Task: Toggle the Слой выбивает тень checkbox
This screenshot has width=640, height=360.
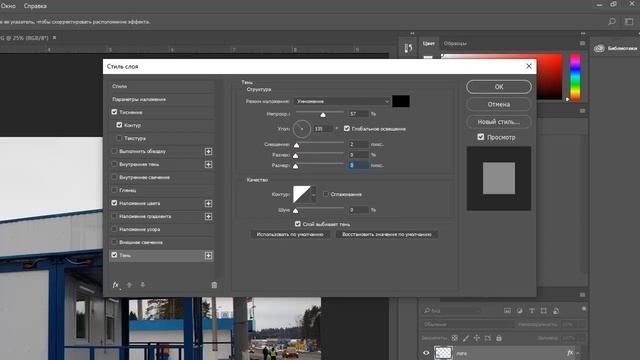Action: click(298, 224)
